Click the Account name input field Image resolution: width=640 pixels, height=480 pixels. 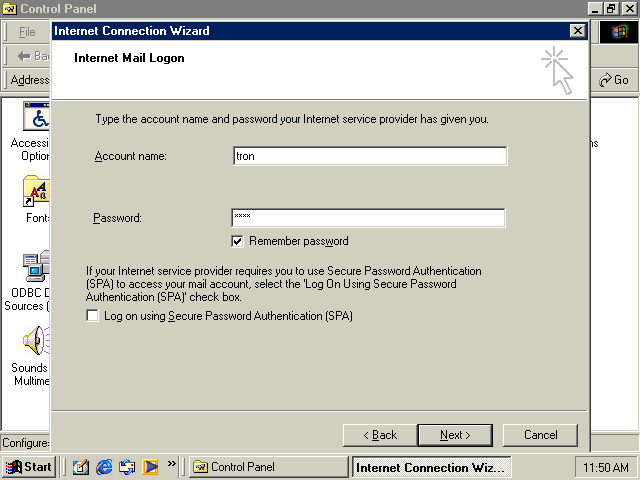370,156
